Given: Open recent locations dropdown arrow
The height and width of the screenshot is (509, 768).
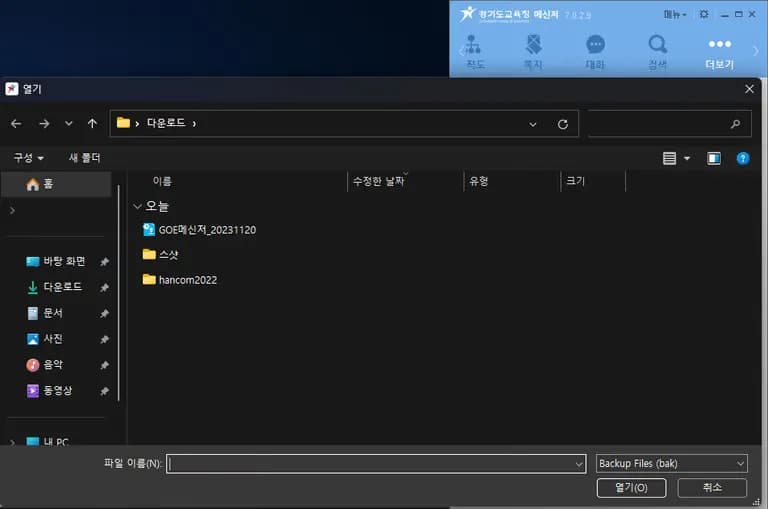Looking at the screenshot, I should pyautogui.click(x=69, y=123).
